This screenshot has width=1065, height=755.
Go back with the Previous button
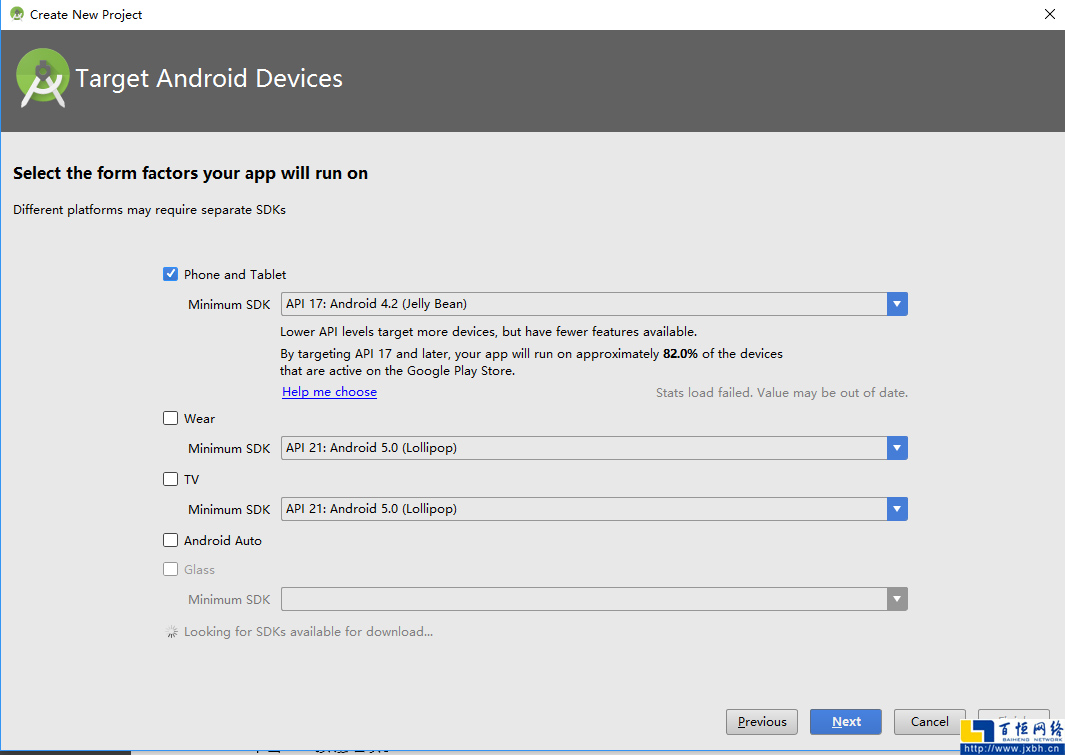pos(762,722)
